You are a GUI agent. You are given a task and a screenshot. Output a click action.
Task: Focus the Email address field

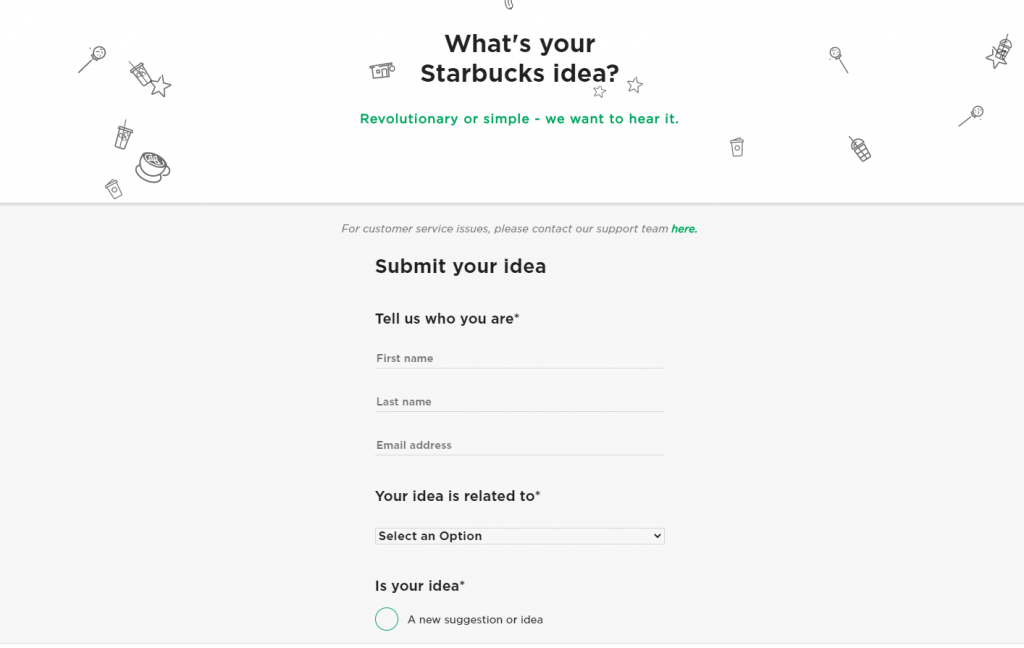coord(520,445)
